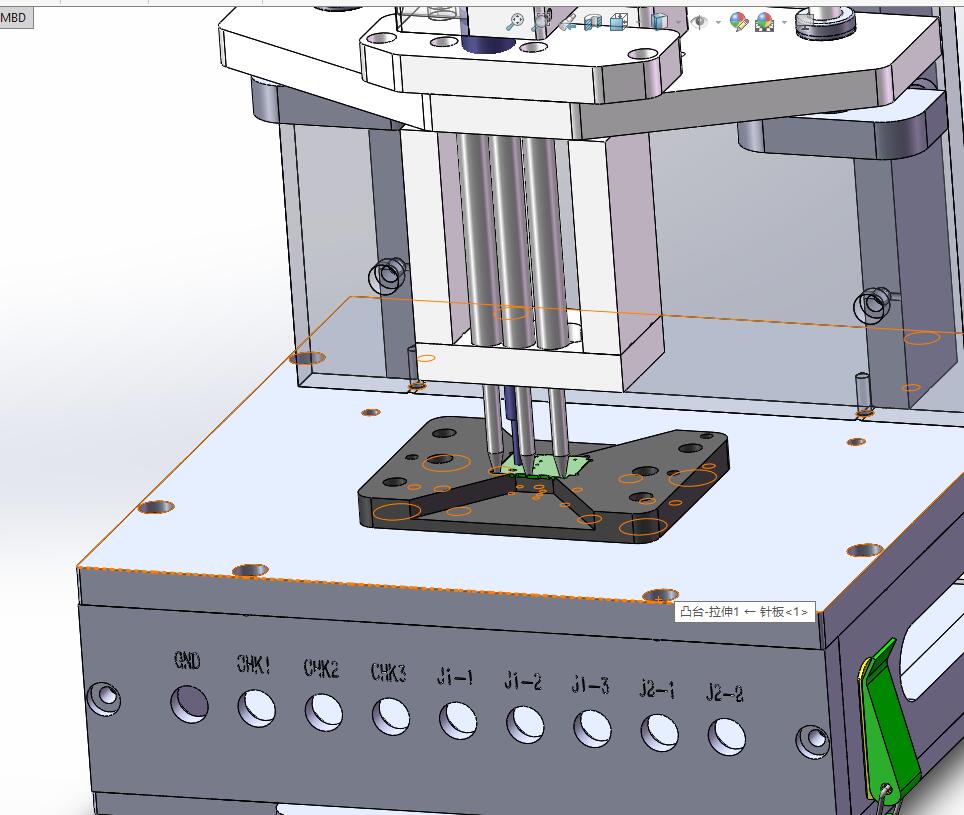This screenshot has width=964, height=815.
Task: Click the engraved GND text
Action: pos(188,660)
